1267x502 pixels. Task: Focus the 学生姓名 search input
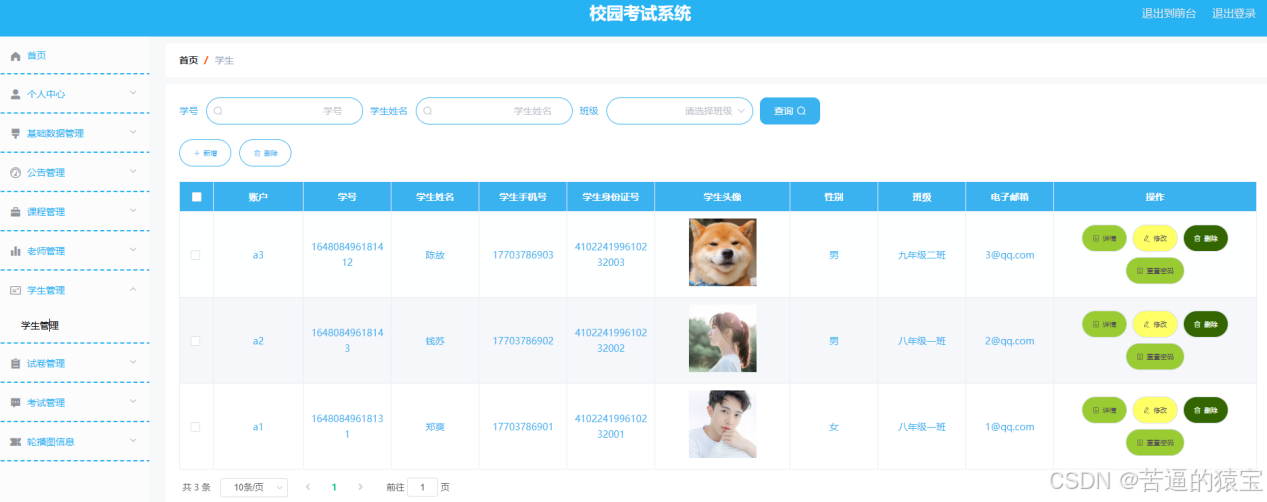tap(494, 111)
